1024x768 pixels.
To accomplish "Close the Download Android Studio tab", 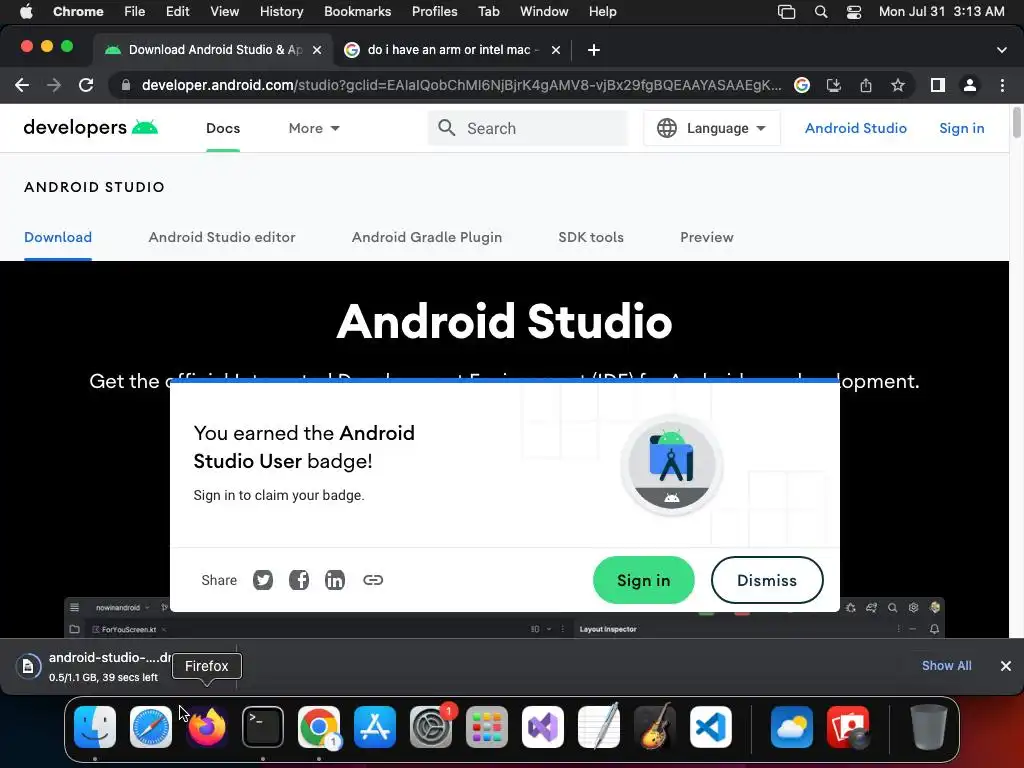I will point(317,50).
